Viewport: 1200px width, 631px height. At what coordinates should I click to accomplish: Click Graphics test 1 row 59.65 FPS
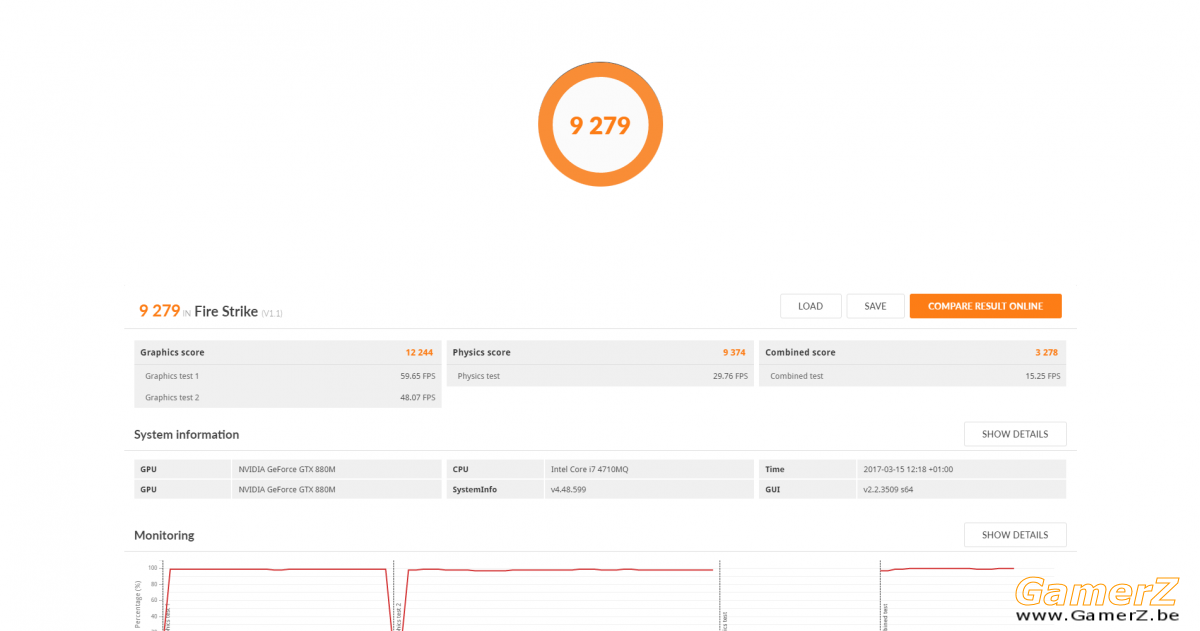point(288,376)
